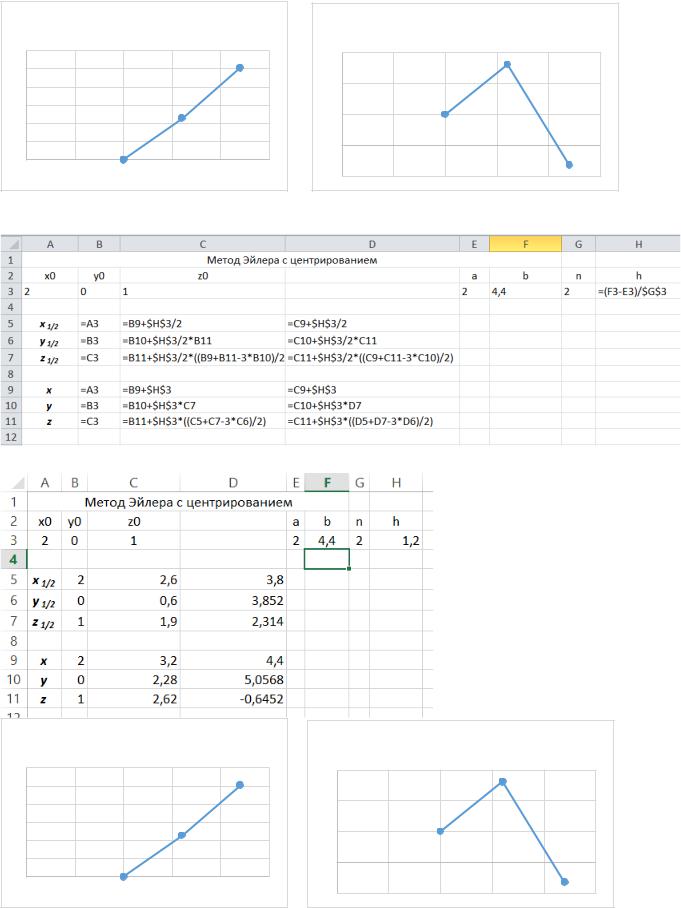Click title 'Метод Эйлера с центрированием' in results sheet
Image resolution: width=681 pixels, height=908 pixels.
(x=188, y=502)
